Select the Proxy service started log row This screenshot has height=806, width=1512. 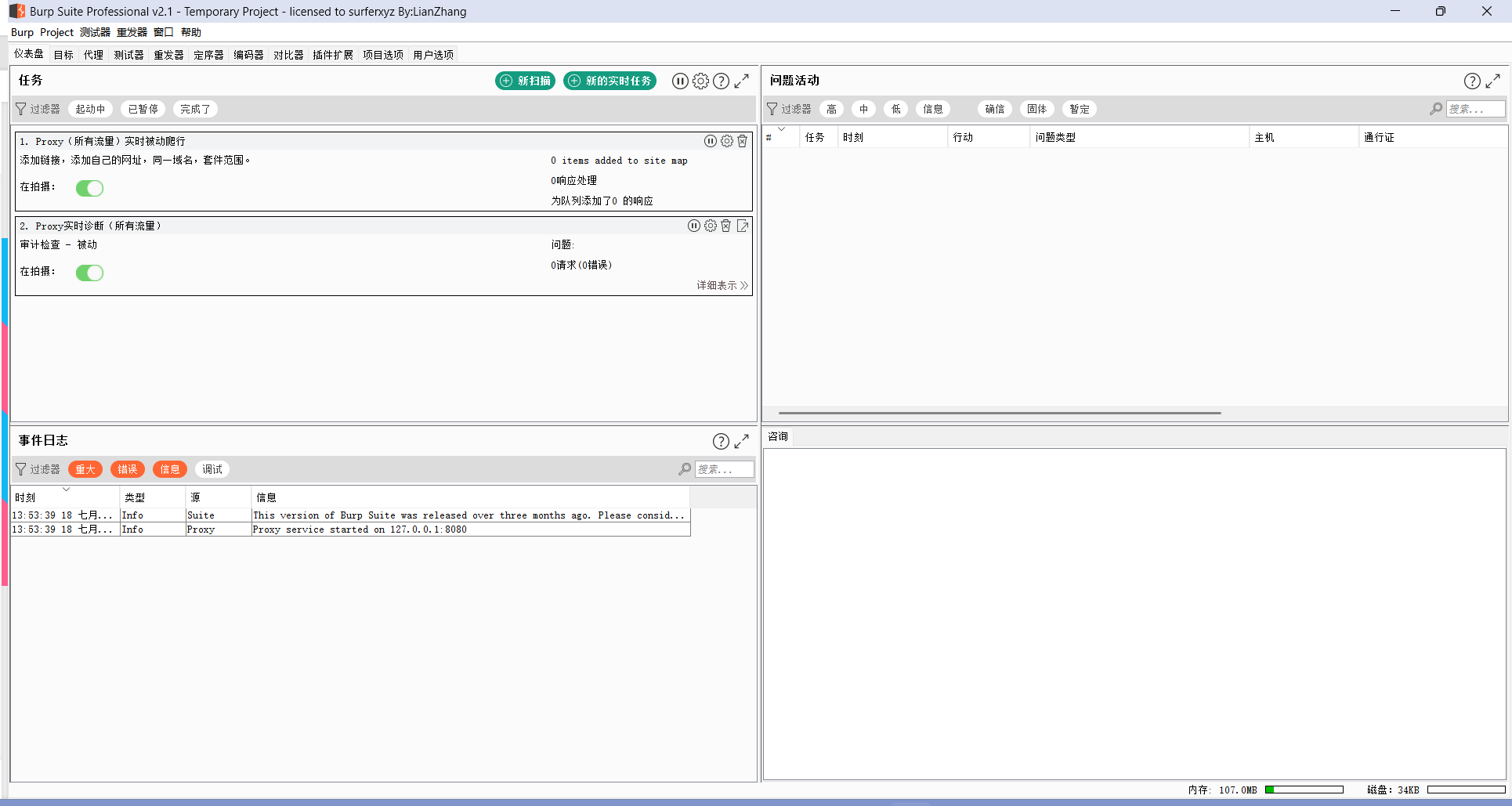click(350, 530)
